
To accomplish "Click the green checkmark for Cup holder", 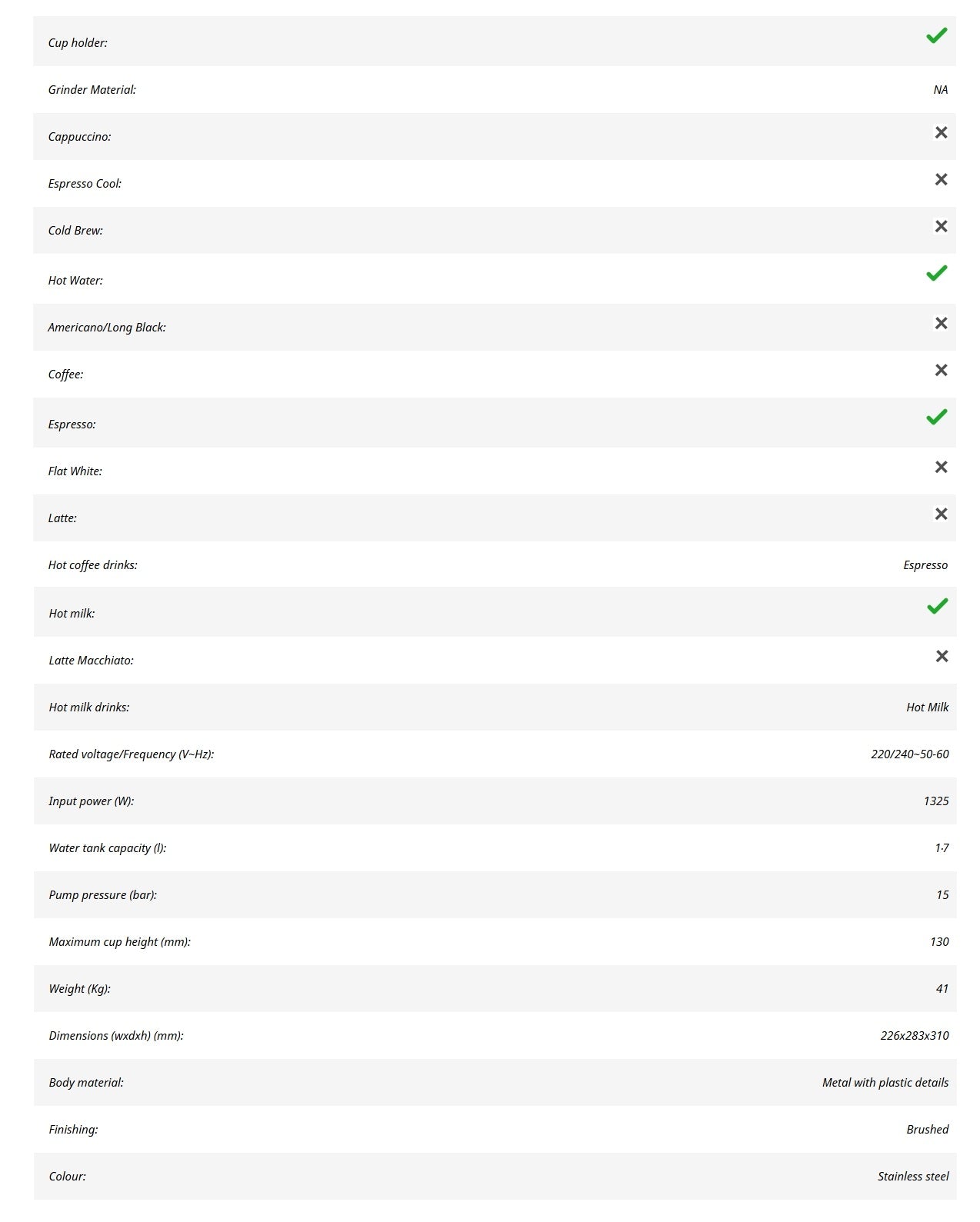I will (x=936, y=36).
